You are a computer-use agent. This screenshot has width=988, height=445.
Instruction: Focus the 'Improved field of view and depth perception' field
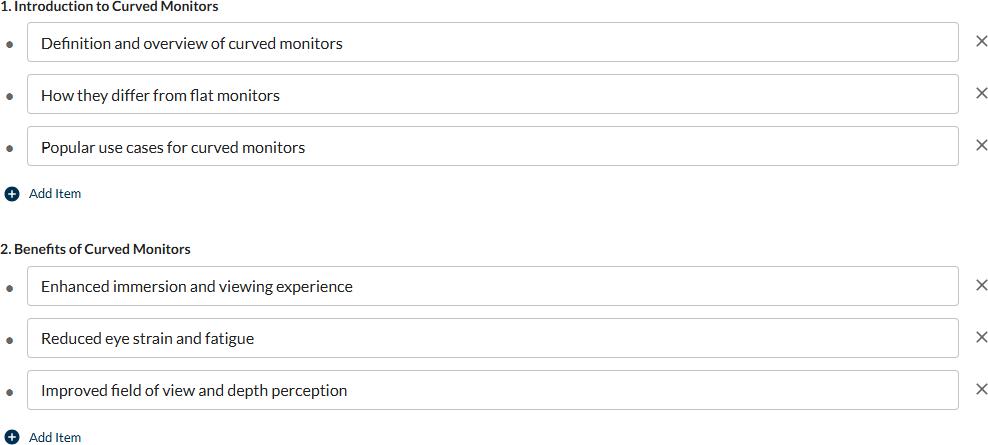point(492,390)
